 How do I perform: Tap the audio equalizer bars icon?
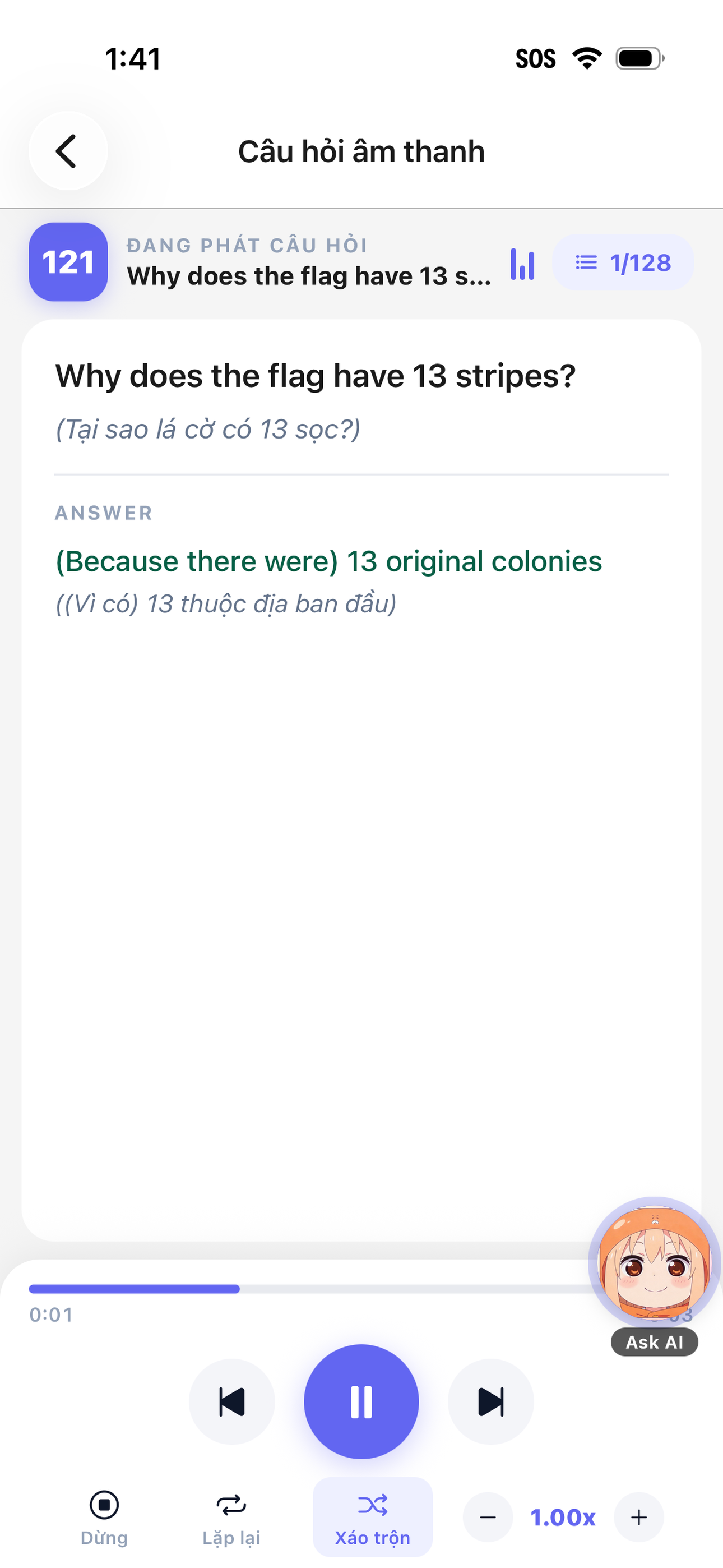pyautogui.click(x=522, y=264)
